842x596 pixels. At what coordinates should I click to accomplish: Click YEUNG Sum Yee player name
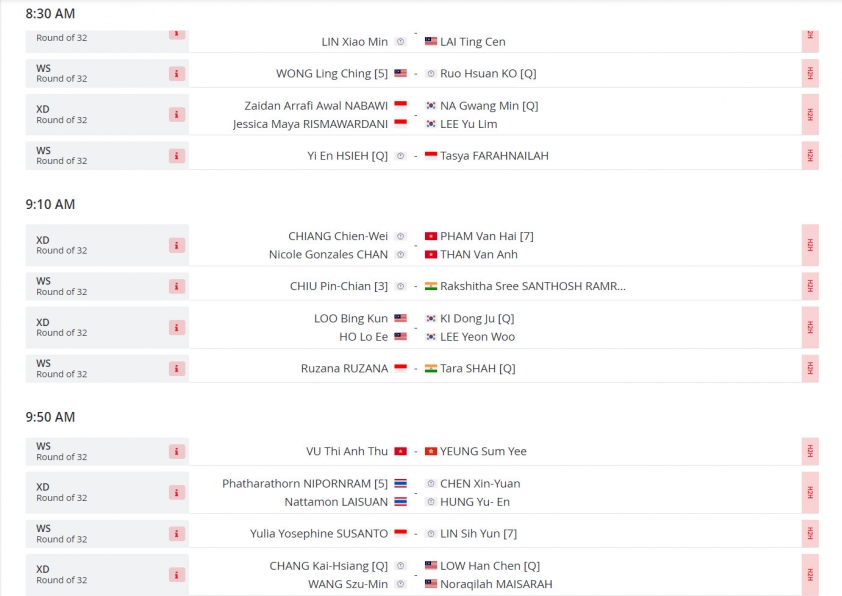[483, 452]
